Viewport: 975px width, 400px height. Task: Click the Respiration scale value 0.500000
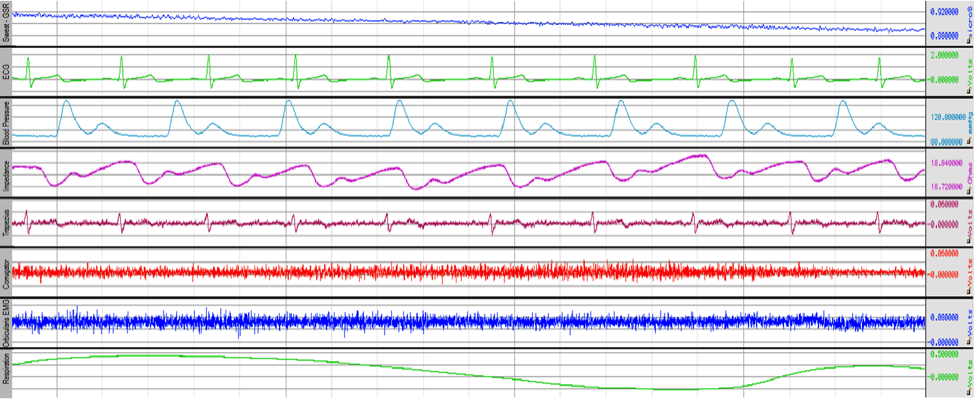(943, 354)
